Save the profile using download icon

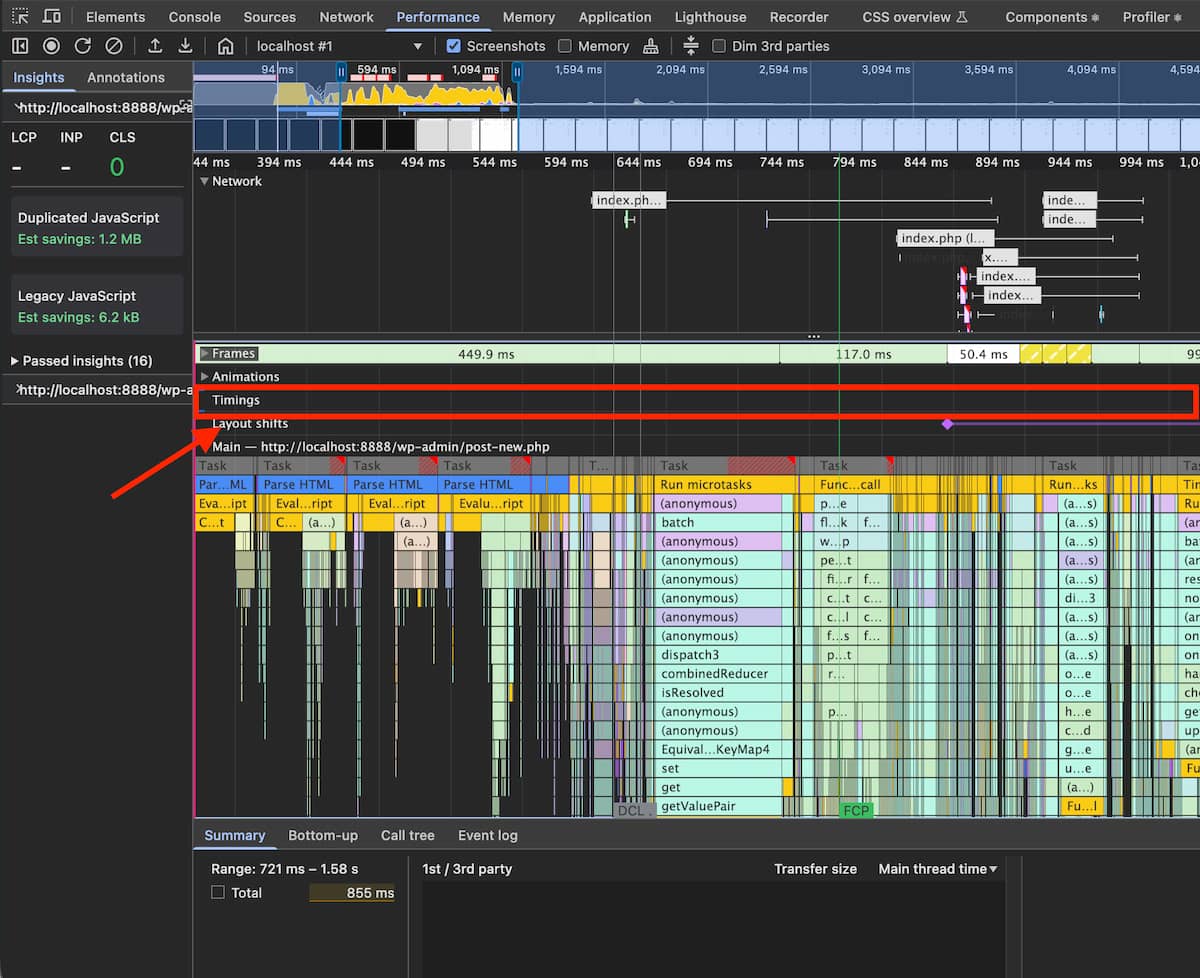[185, 45]
